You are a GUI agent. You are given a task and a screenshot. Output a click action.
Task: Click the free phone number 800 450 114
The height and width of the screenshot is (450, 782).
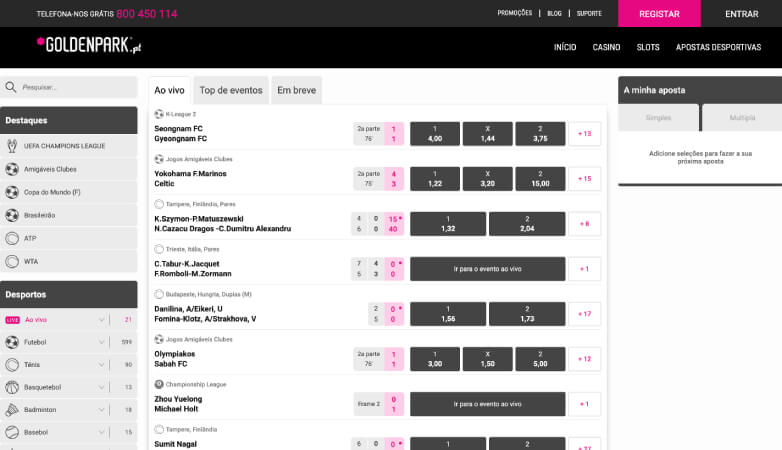point(147,13)
